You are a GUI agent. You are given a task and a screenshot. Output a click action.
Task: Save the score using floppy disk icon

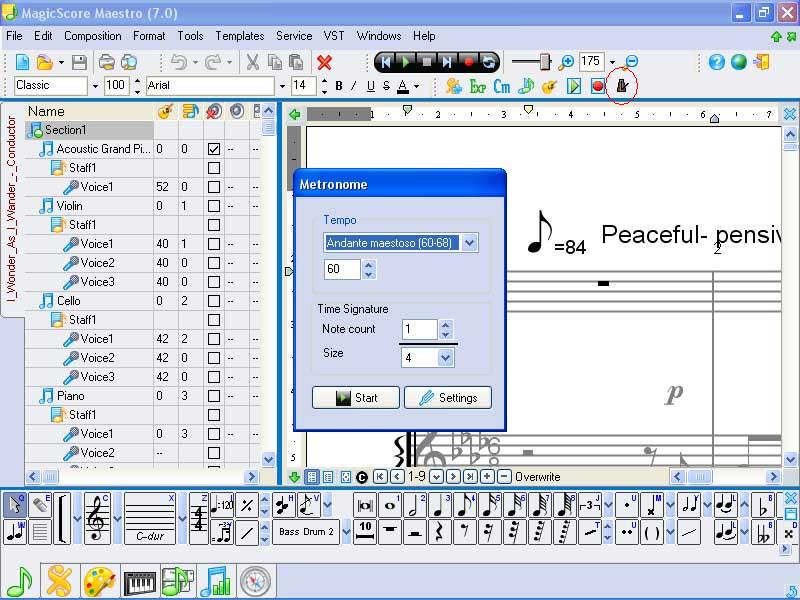pyautogui.click(x=79, y=62)
